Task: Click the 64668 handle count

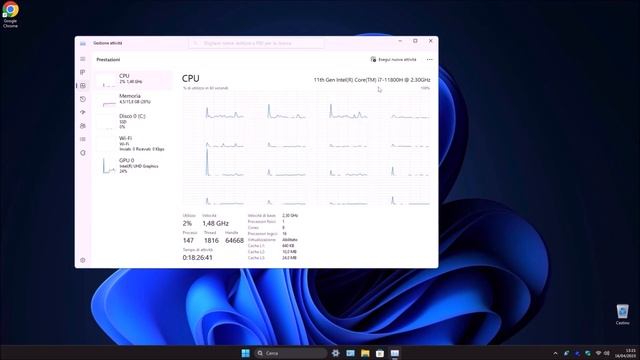Action: 234,240
